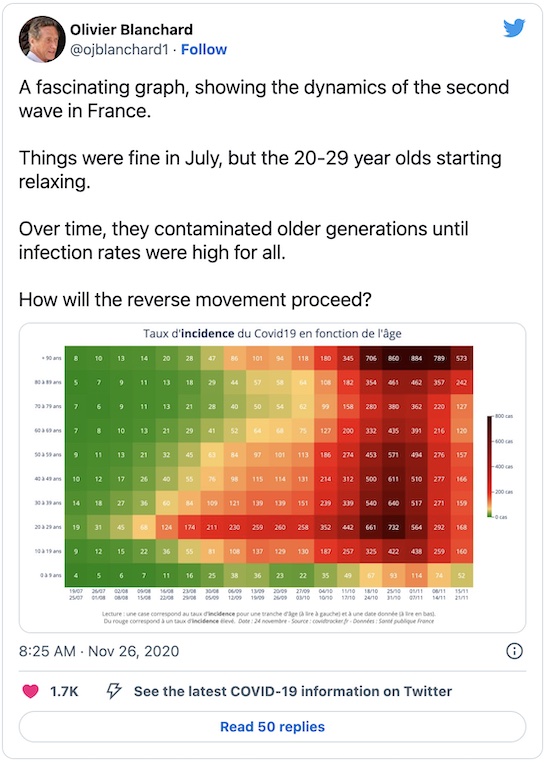Click the Olivier Blanchard display name

tap(131, 29)
